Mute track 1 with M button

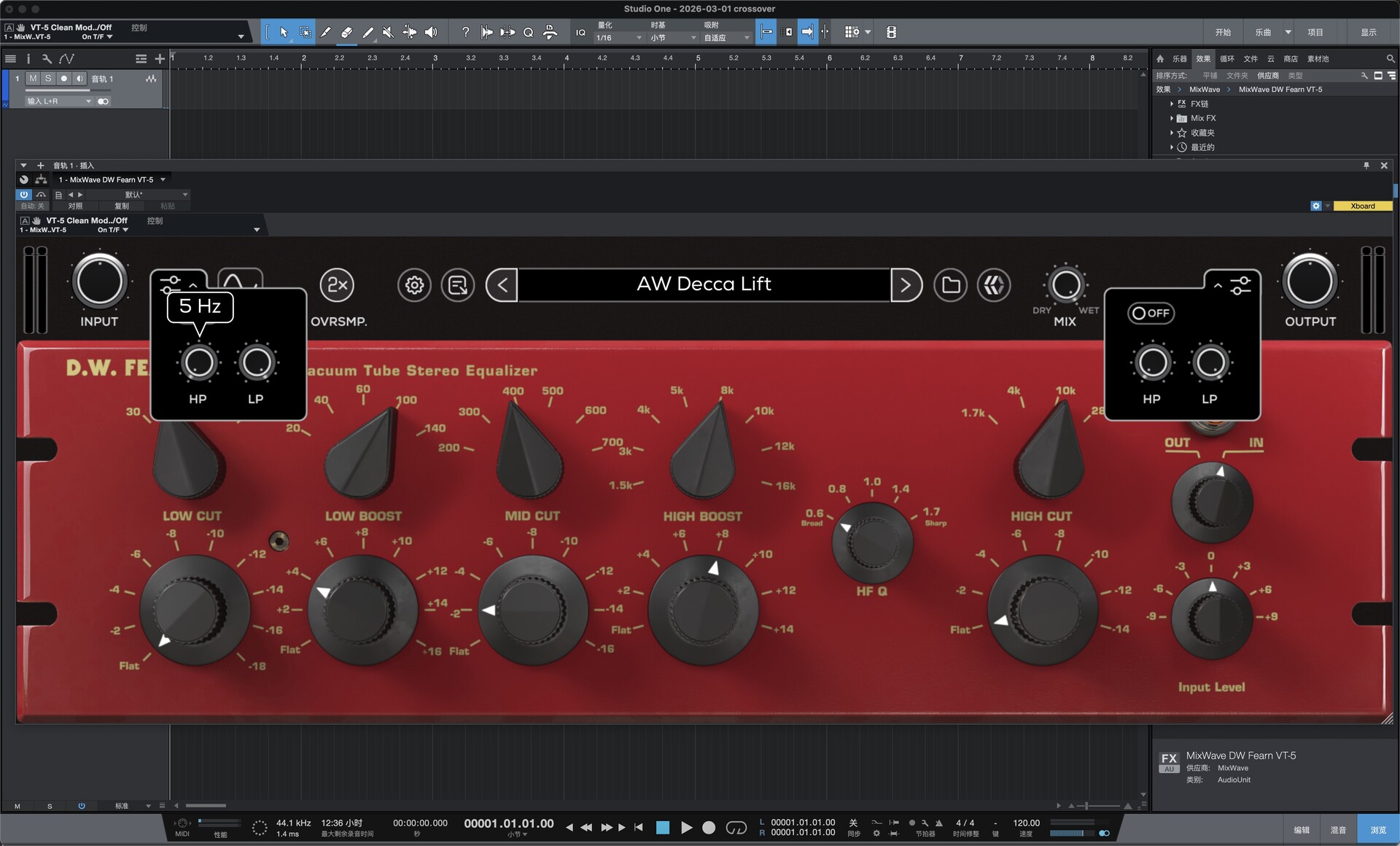[x=33, y=79]
